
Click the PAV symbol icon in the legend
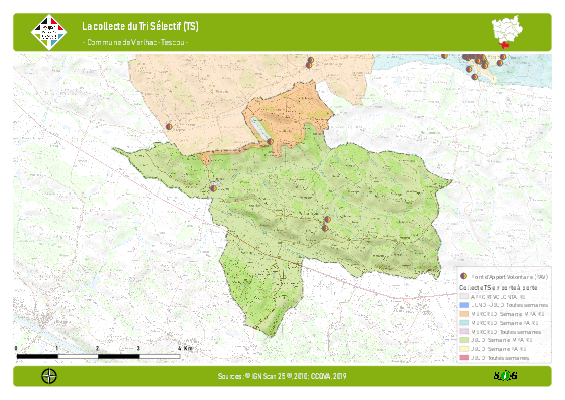point(464,276)
